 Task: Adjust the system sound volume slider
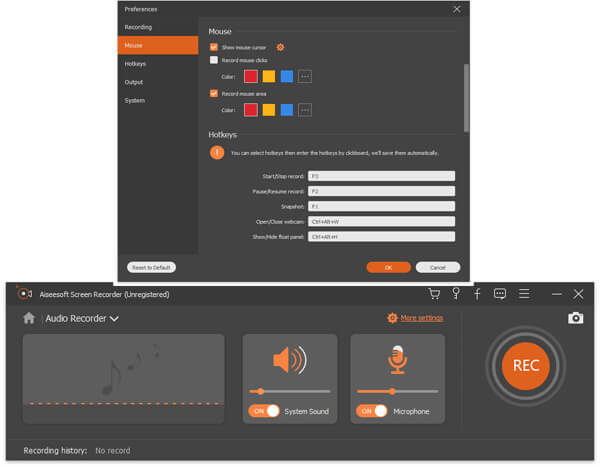(x=290, y=391)
